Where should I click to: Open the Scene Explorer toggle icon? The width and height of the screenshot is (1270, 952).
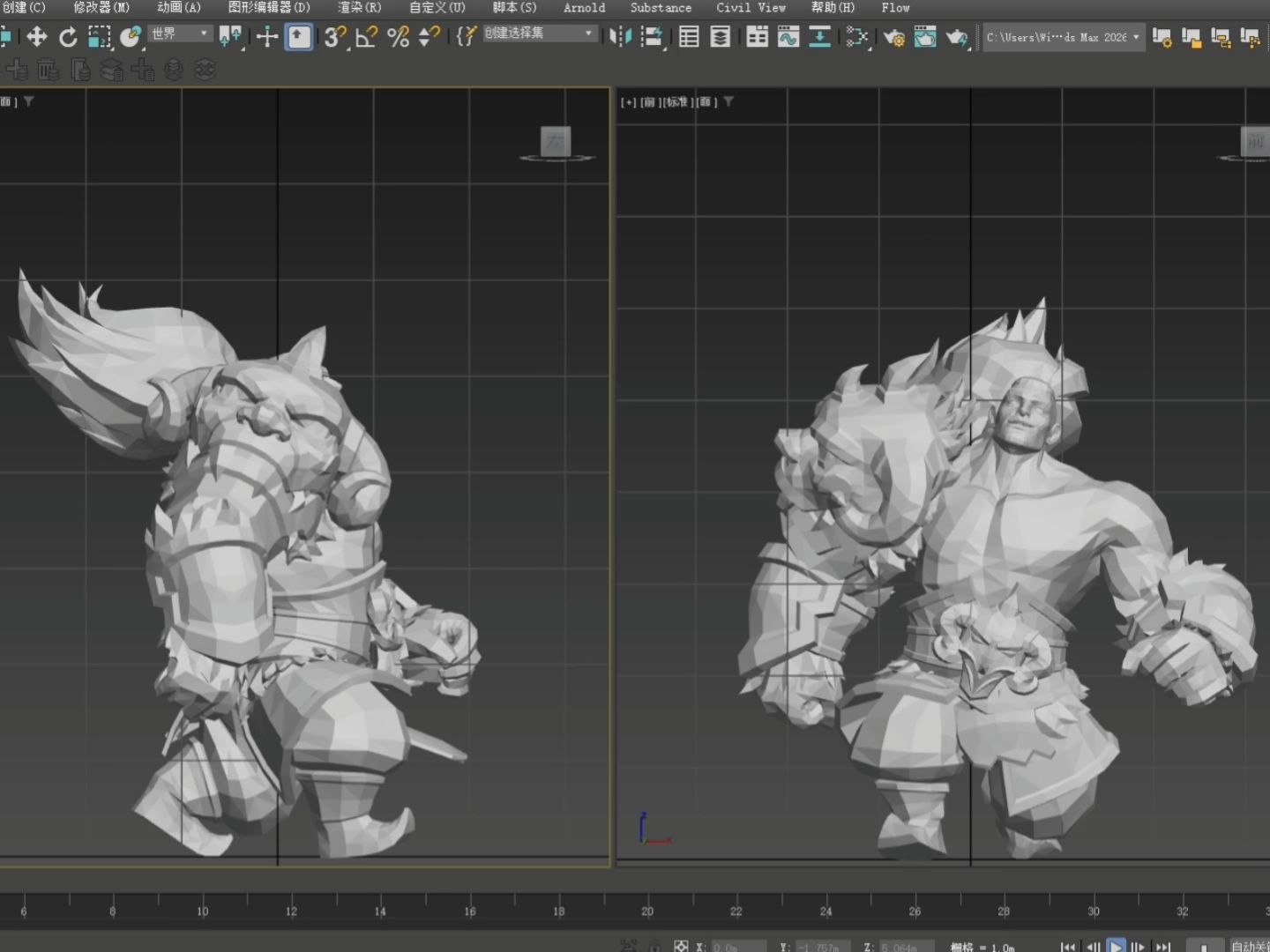click(689, 37)
